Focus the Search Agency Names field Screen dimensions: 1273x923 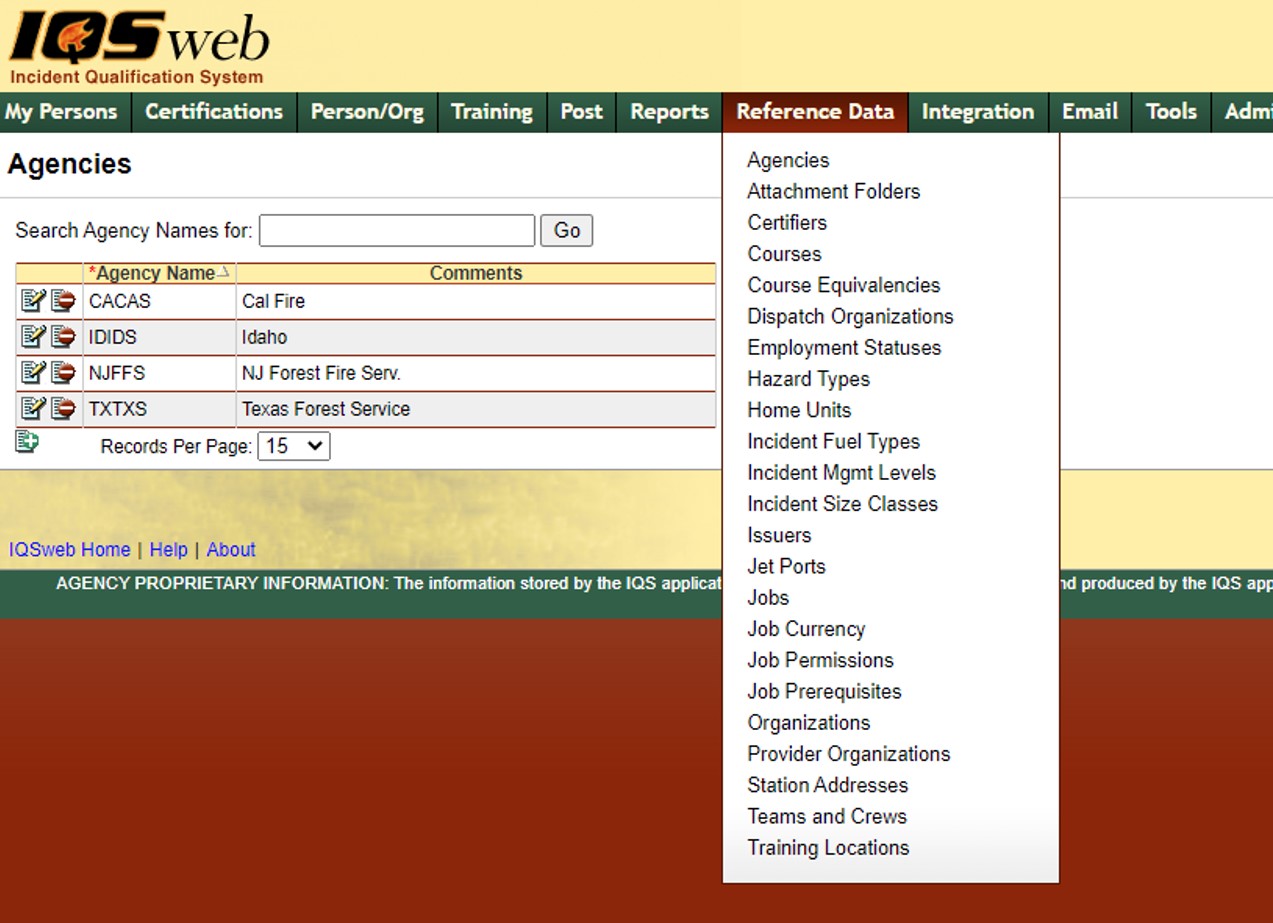tap(397, 231)
